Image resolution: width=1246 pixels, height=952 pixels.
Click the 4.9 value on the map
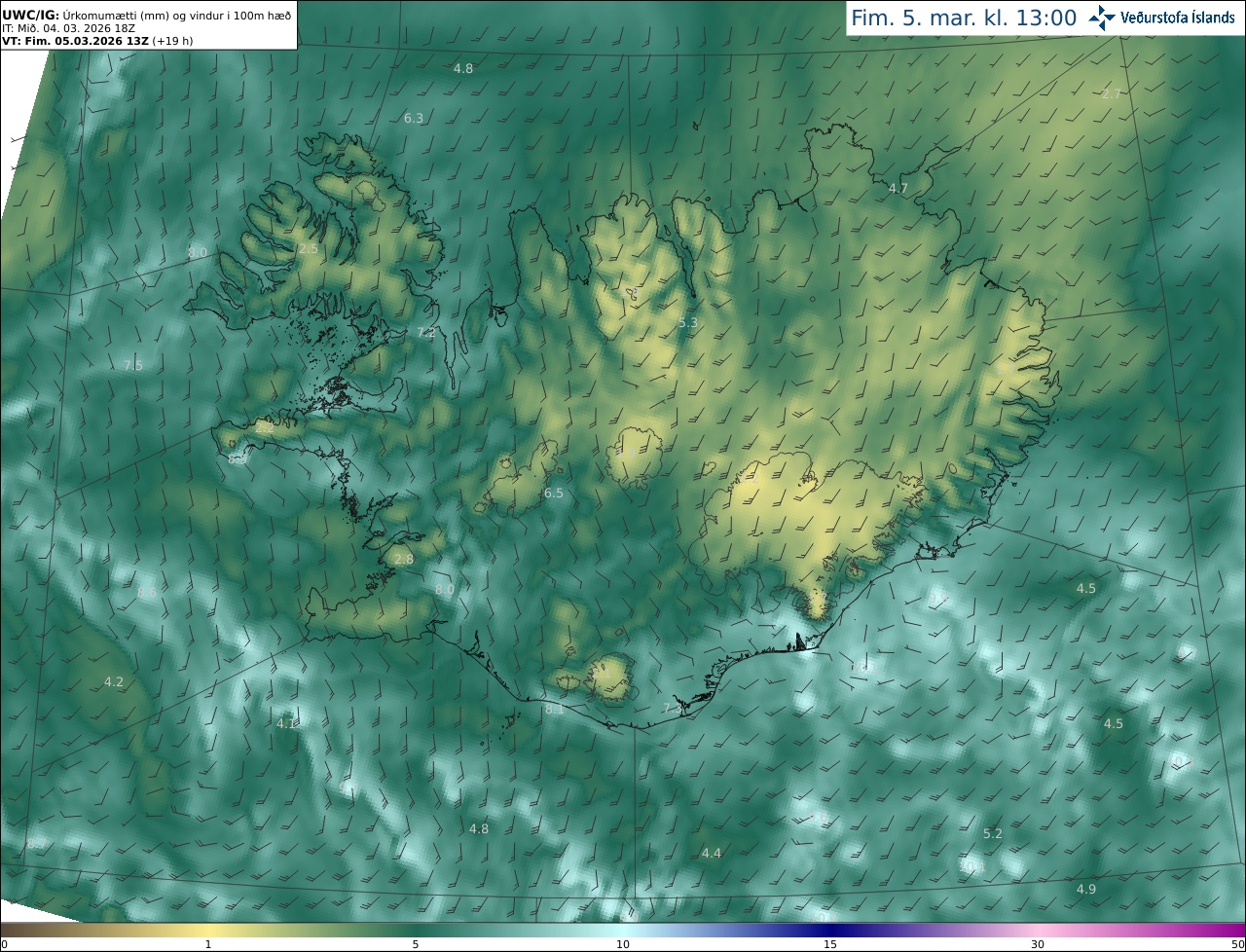[x=1086, y=889]
